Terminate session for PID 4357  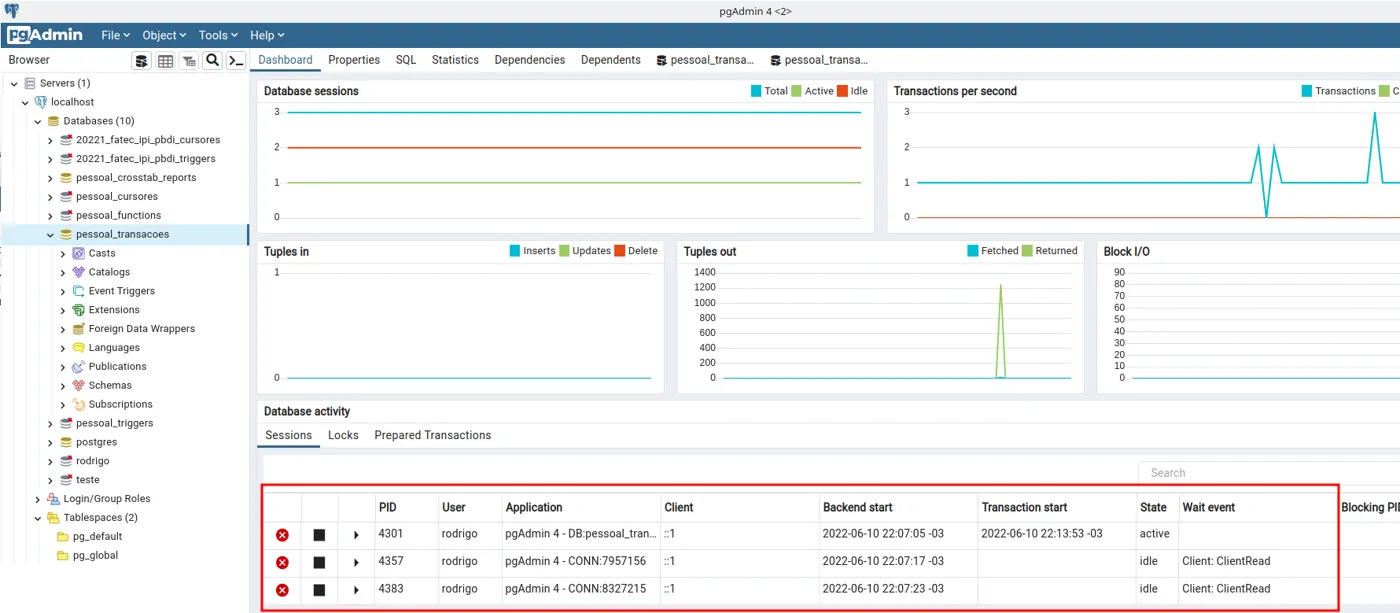coord(282,562)
